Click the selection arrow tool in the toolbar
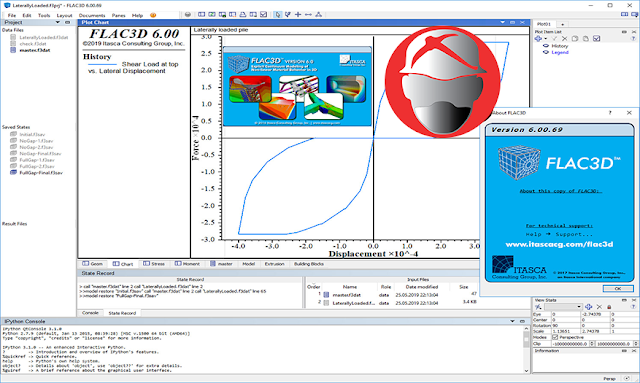This screenshot has height=383, width=640. pos(278,14)
